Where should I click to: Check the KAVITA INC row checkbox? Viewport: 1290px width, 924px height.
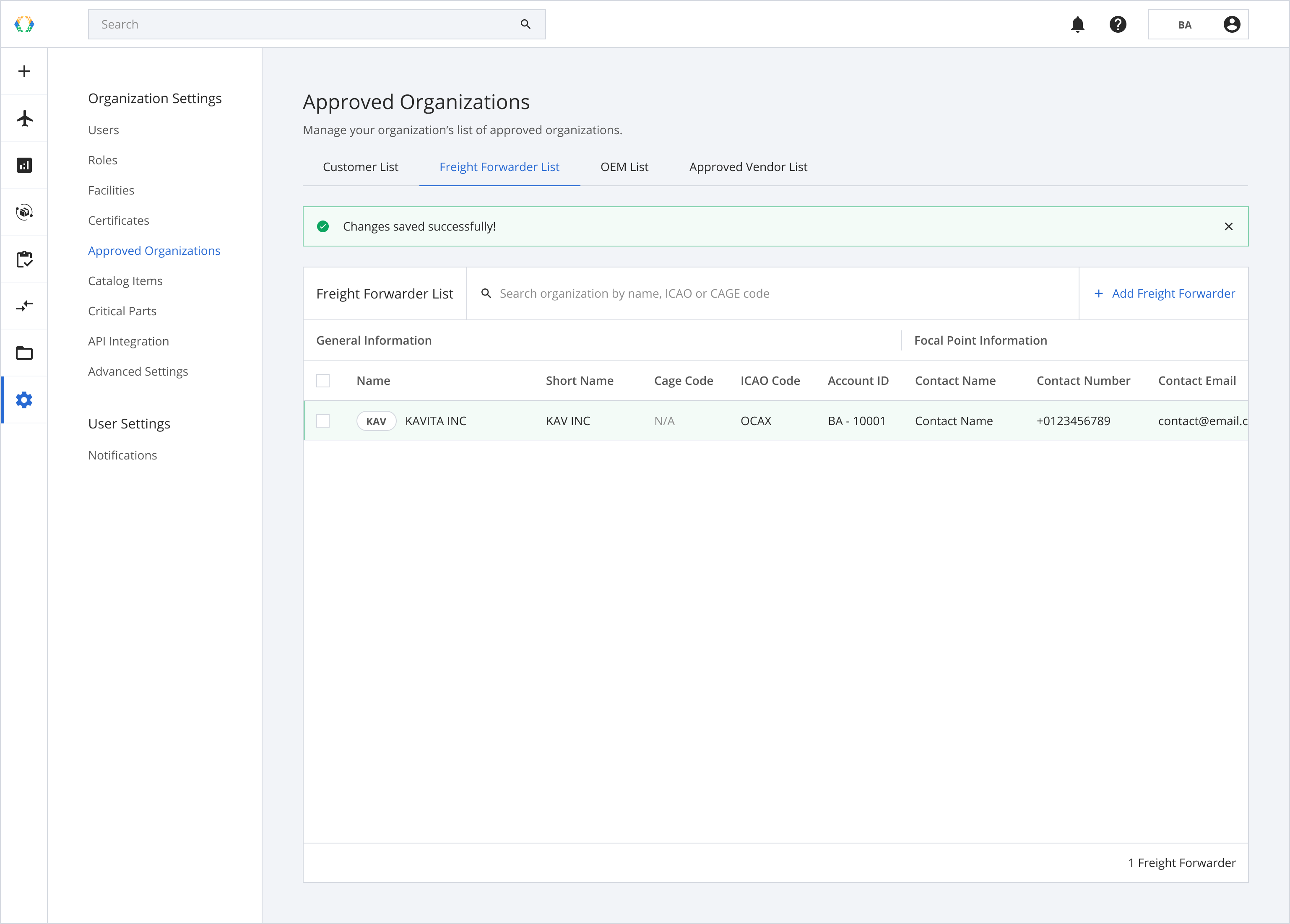(322, 421)
